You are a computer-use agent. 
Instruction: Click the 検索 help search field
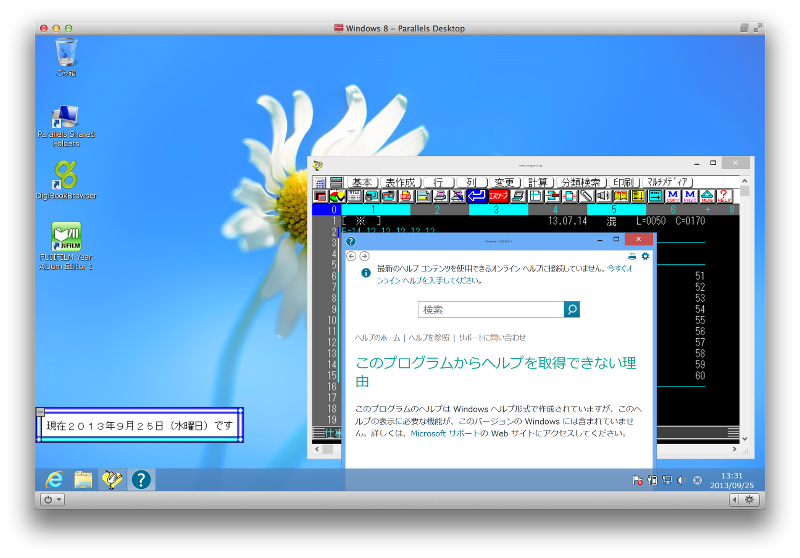[491, 309]
